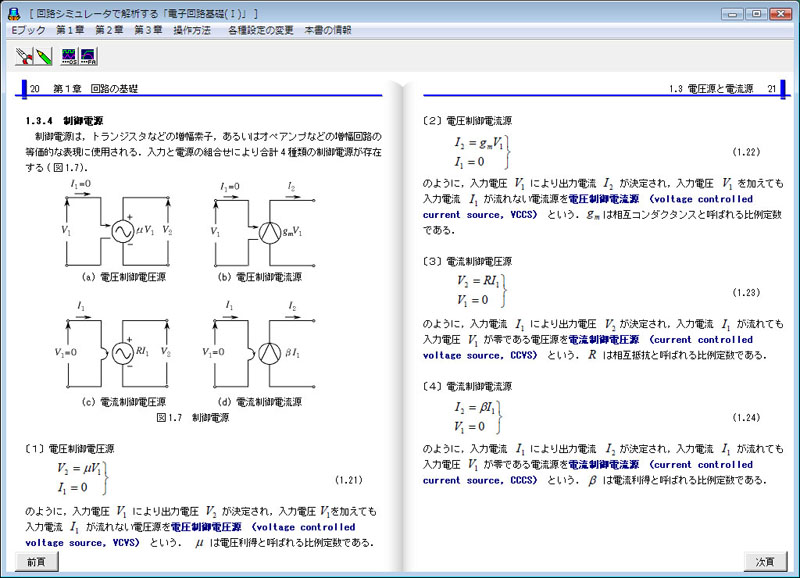
Task: Go to the previous page with 前頁
Action: pyautogui.click(x=36, y=562)
